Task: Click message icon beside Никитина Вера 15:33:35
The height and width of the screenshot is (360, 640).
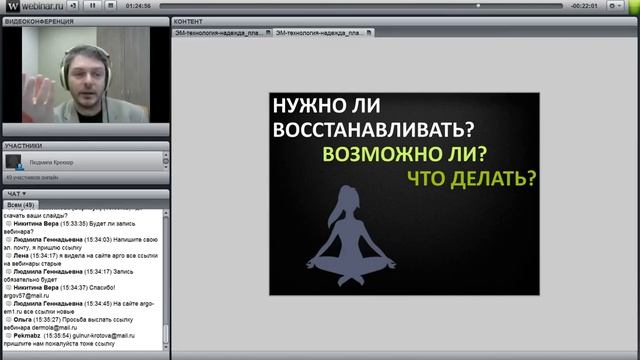Action: coord(8,224)
